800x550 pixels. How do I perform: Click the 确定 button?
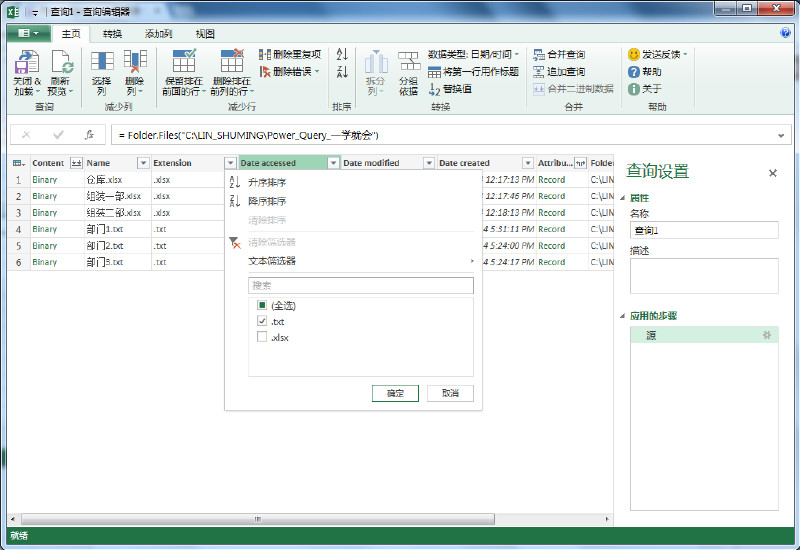(x=395, y=393)
